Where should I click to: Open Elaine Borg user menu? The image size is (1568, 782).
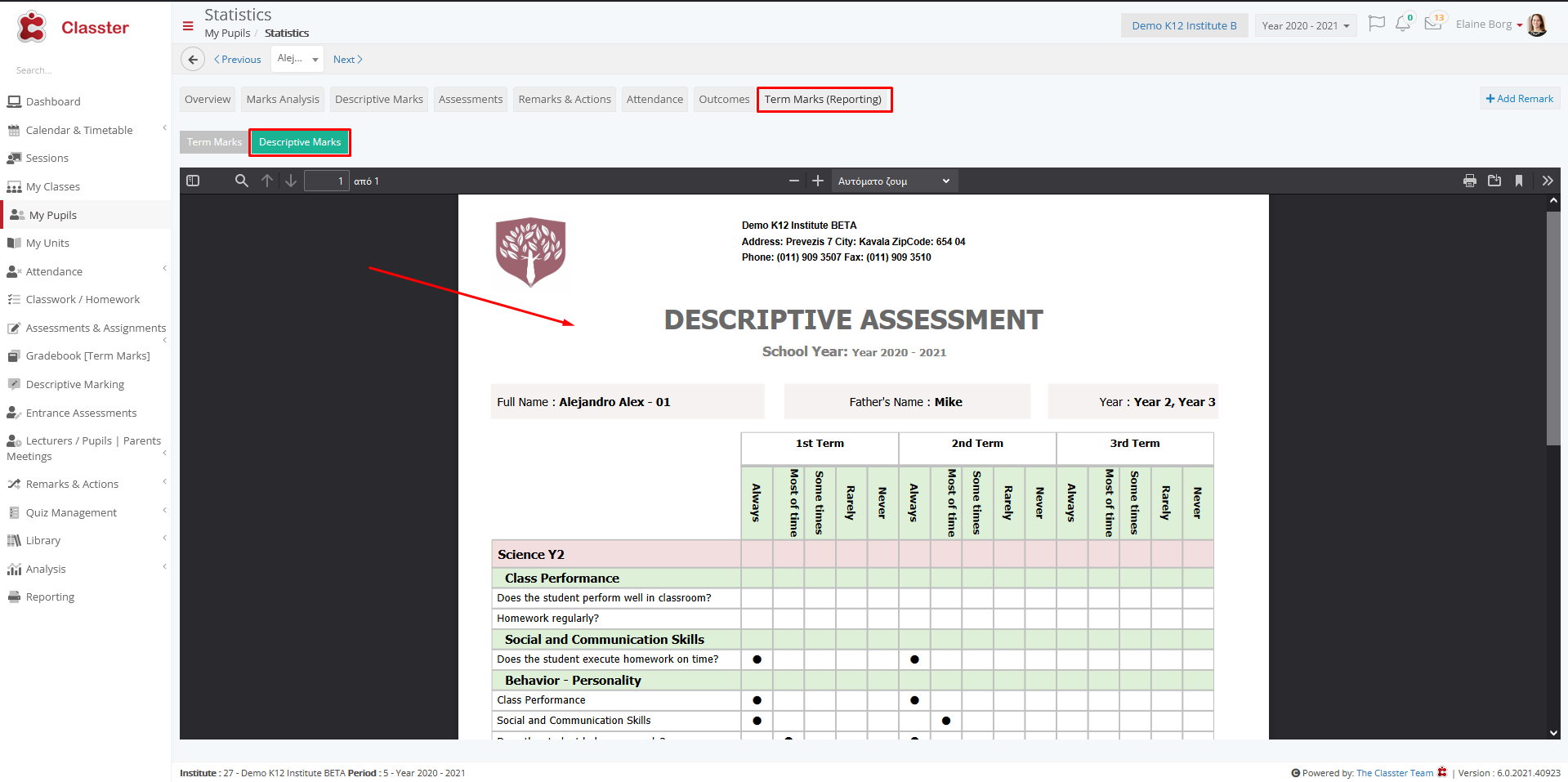[1489, 25]
